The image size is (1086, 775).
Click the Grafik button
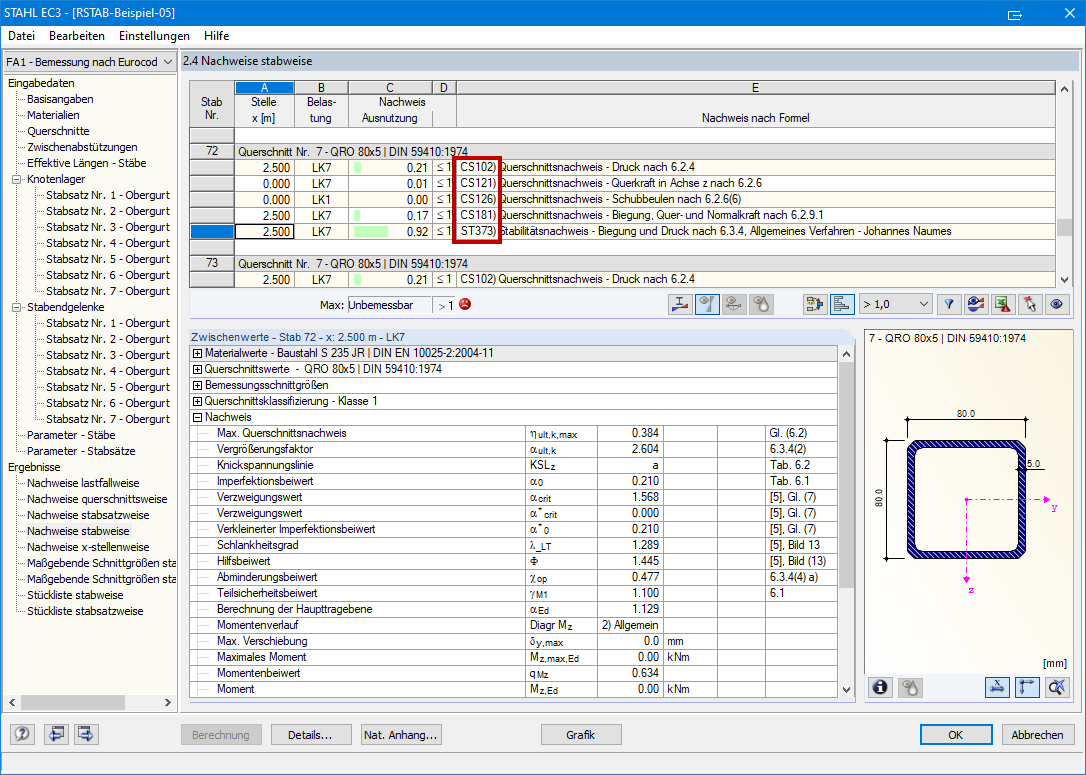pyautogui.click(x=581, y=735)
